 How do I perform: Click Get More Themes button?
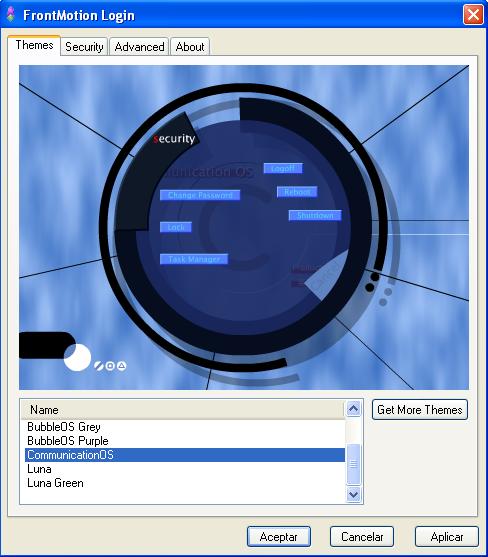tap(420, 410)
